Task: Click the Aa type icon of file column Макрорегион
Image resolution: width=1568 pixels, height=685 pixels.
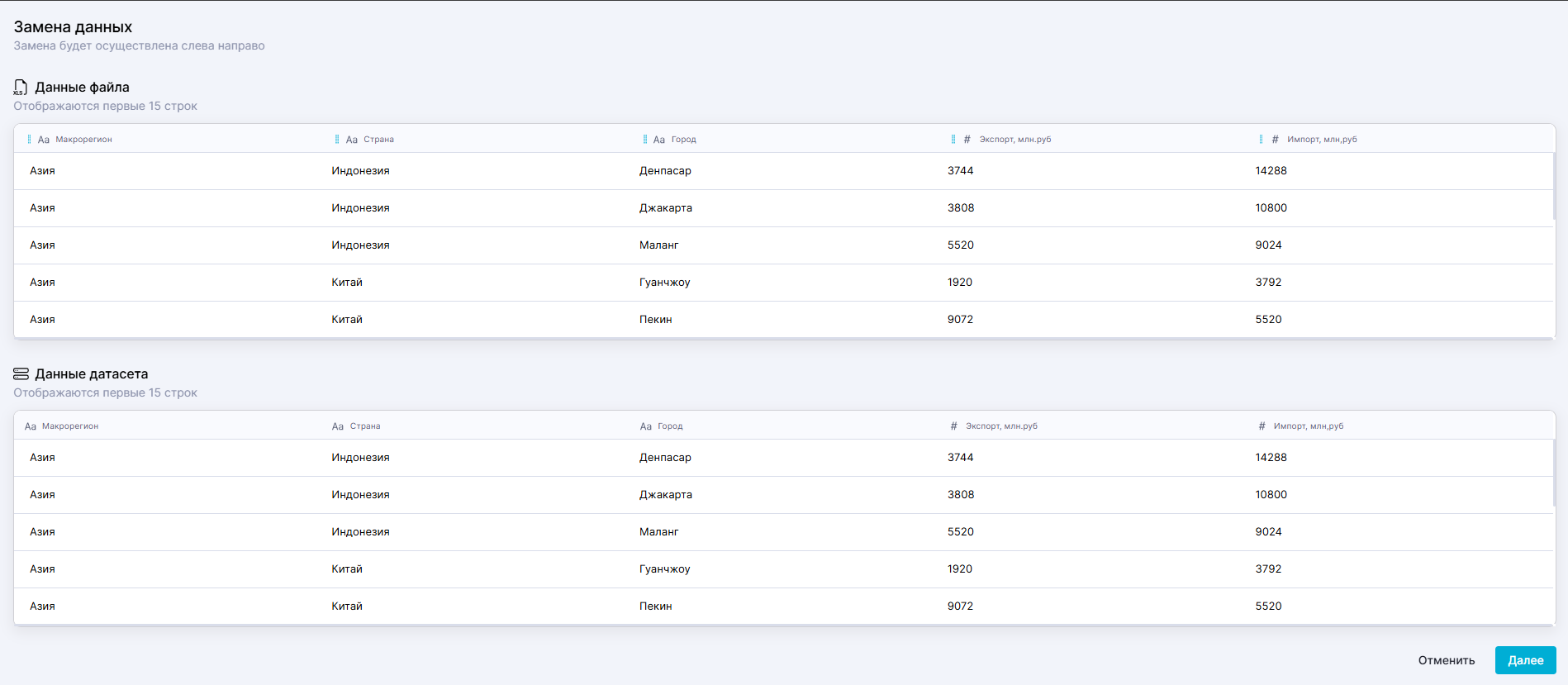Action: pyautogui.click(x=44, y=140)
